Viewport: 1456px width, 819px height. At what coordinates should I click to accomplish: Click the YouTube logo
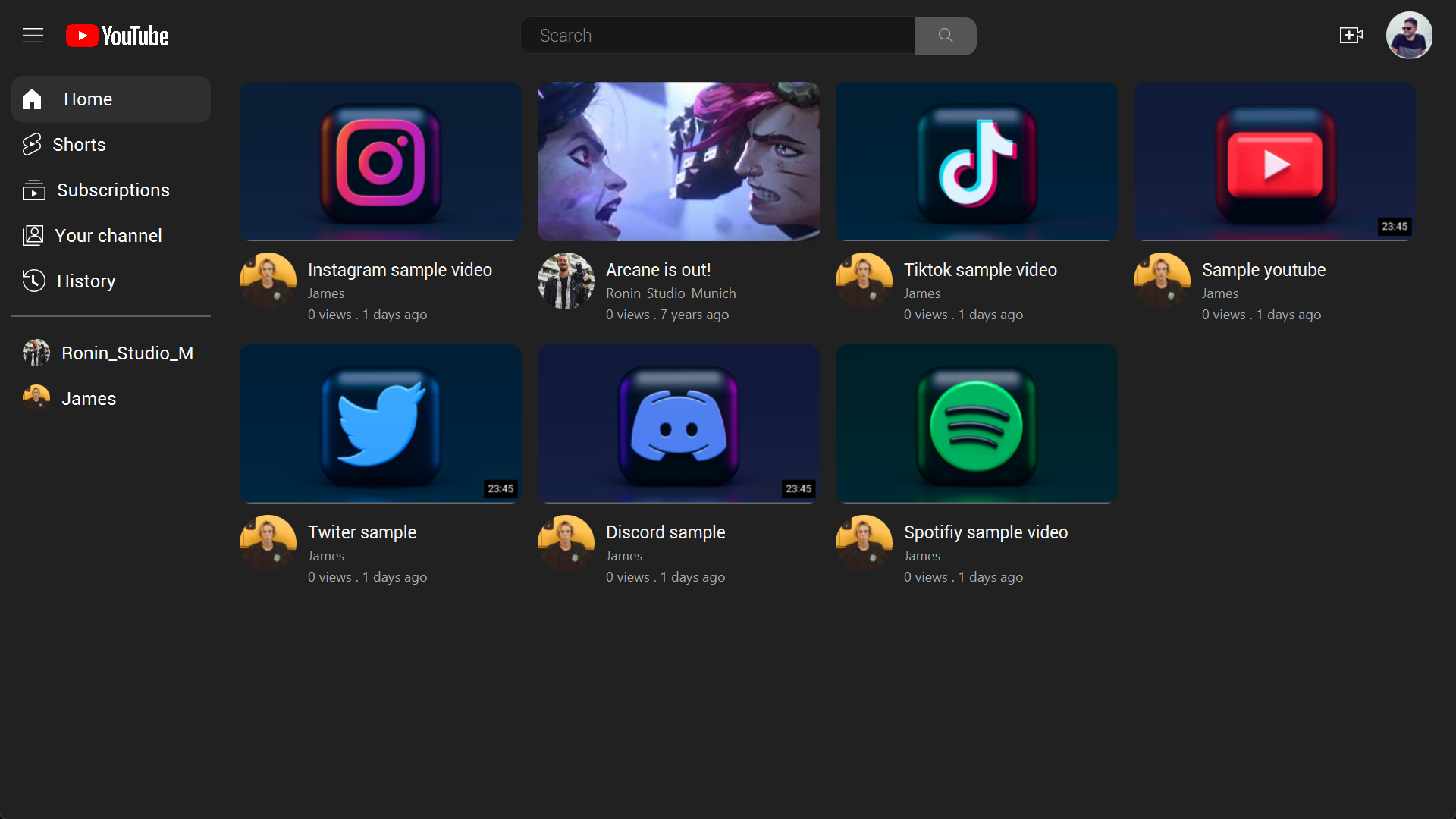(117, 35)
